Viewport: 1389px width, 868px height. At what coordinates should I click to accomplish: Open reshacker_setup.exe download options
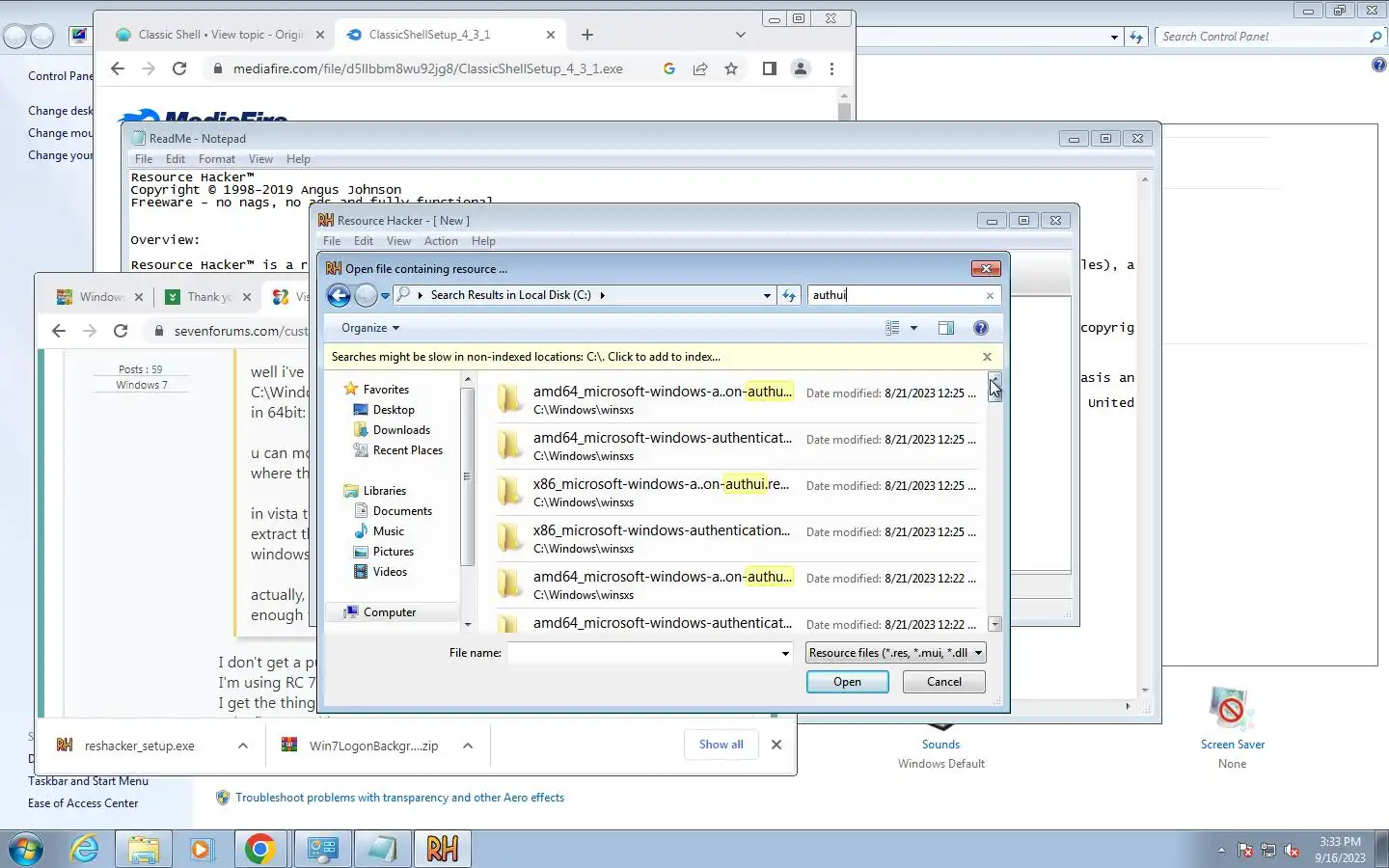coord(243,746)
